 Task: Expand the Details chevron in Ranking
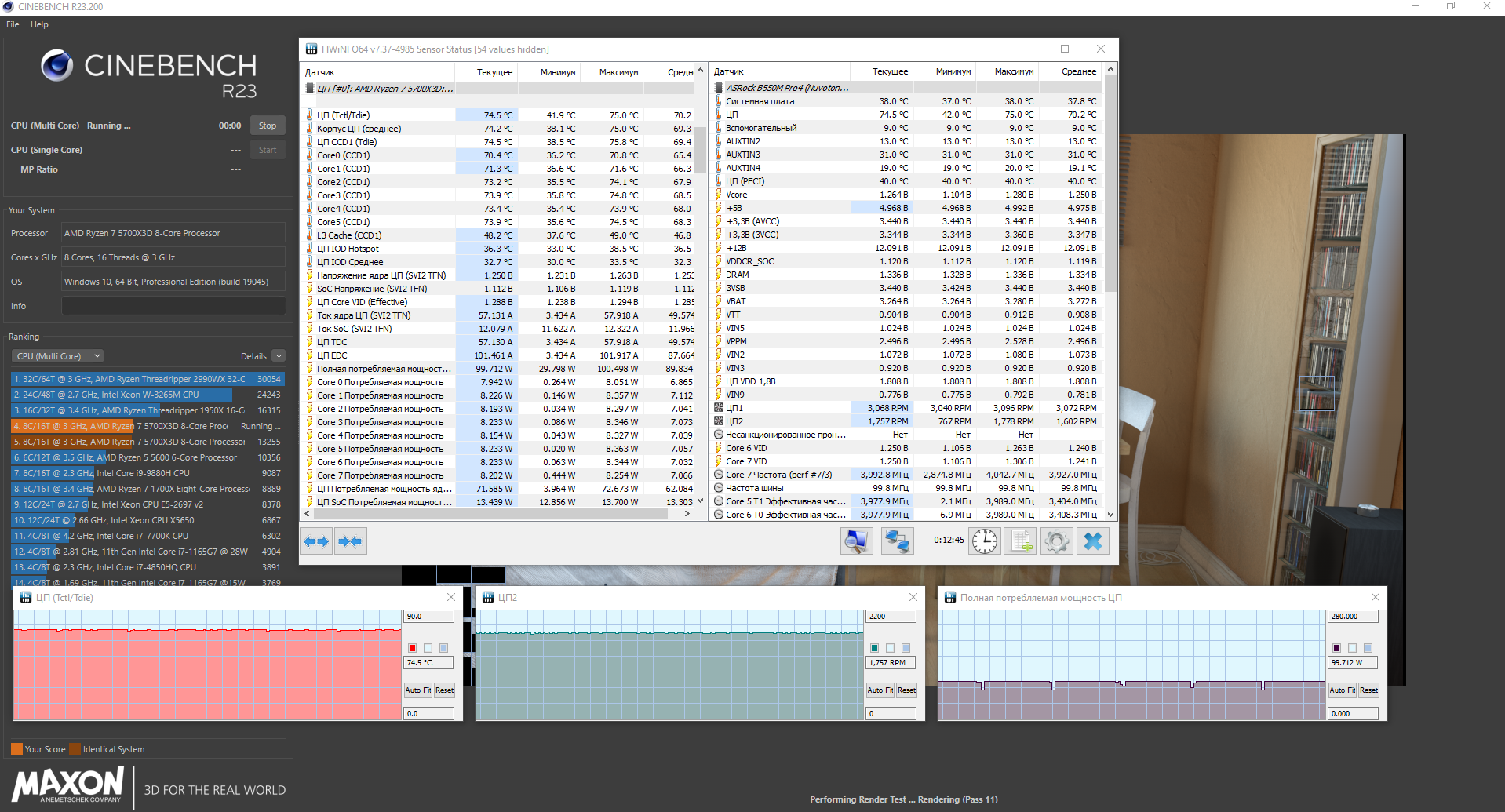tap(279, 356)
